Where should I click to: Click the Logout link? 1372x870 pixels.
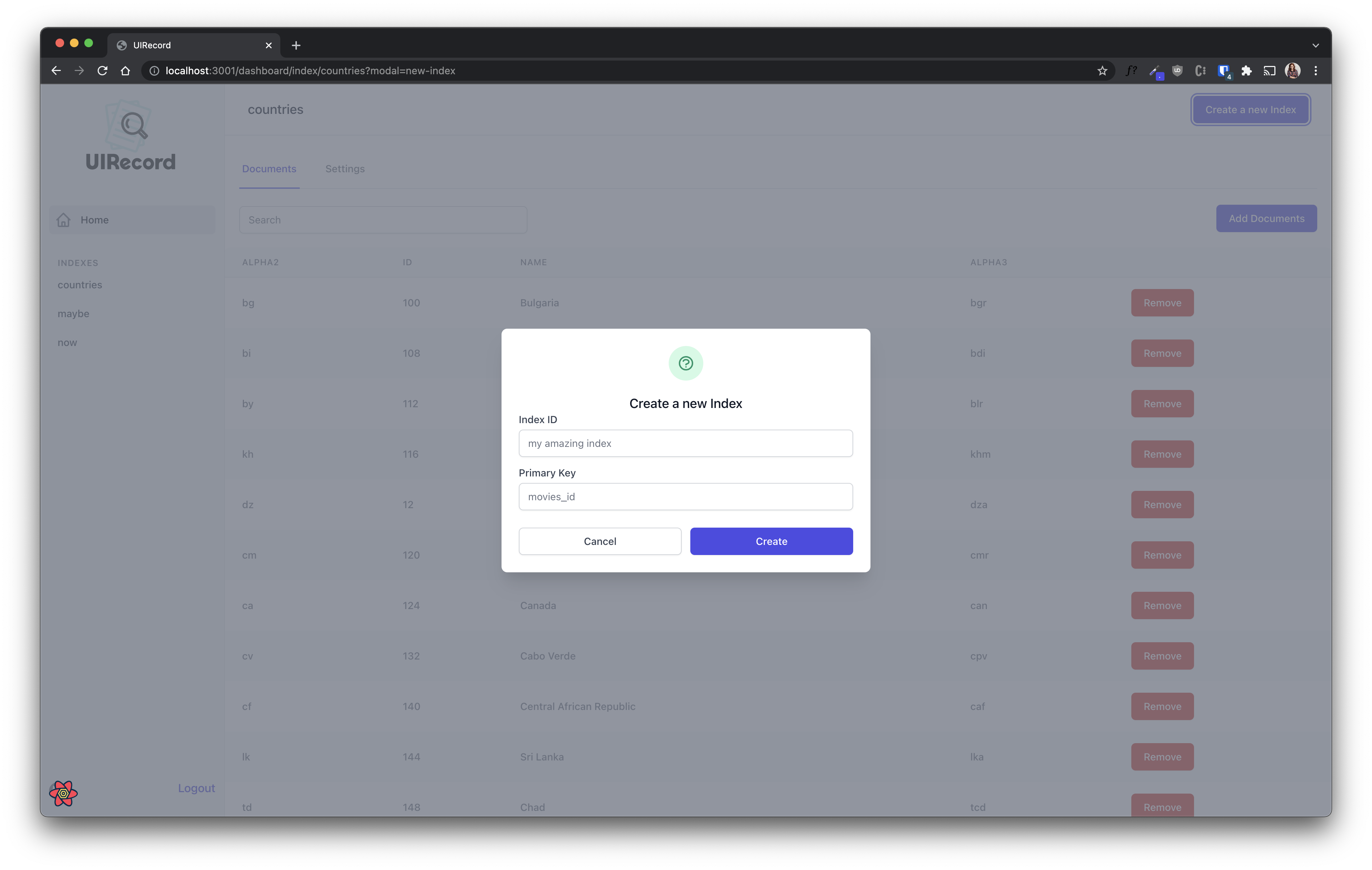point(196,788)
